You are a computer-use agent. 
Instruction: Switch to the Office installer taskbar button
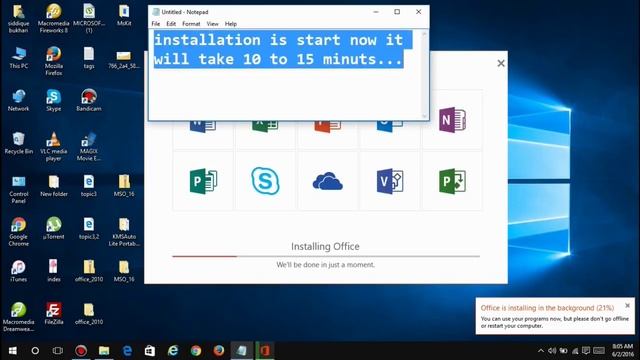point(265,351)
